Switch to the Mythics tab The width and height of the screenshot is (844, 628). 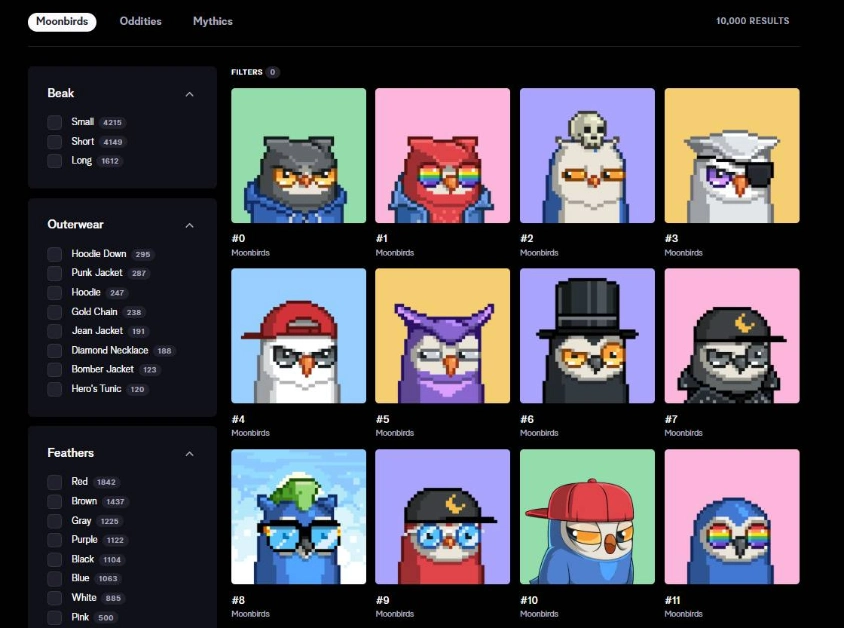coord(212,21)
